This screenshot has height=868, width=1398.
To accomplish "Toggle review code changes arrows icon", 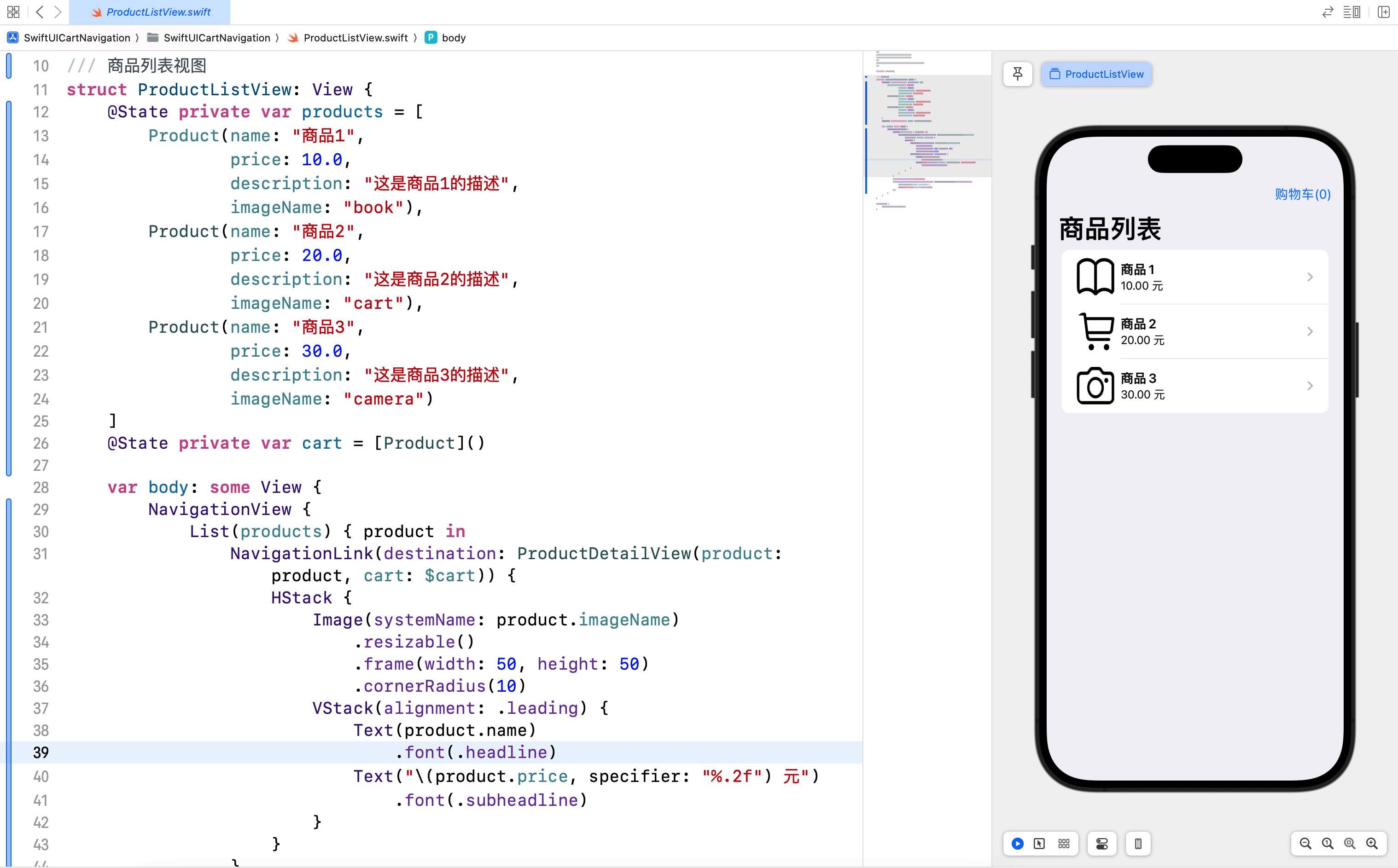I will coord(1328,12).
